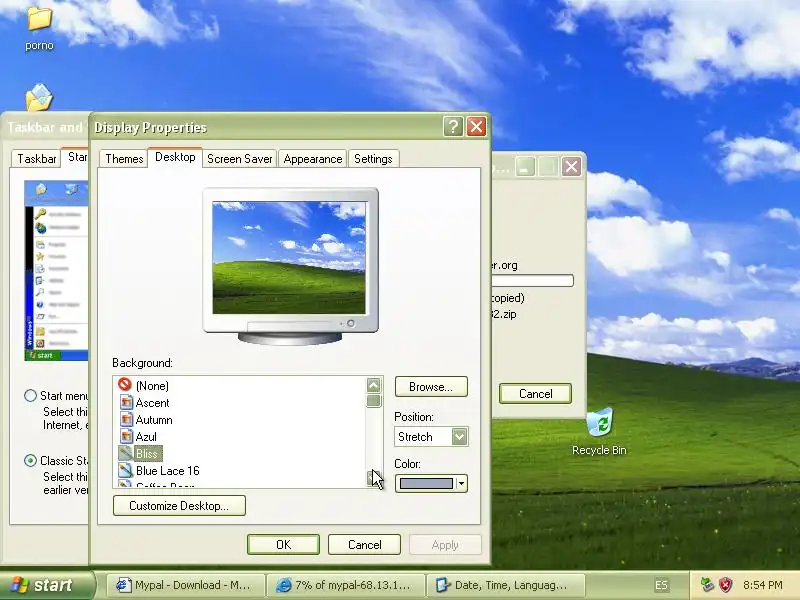Screen dimensions: 800x600
Task: Click the Windows logo on start button
Action: (x=19, y=585)
